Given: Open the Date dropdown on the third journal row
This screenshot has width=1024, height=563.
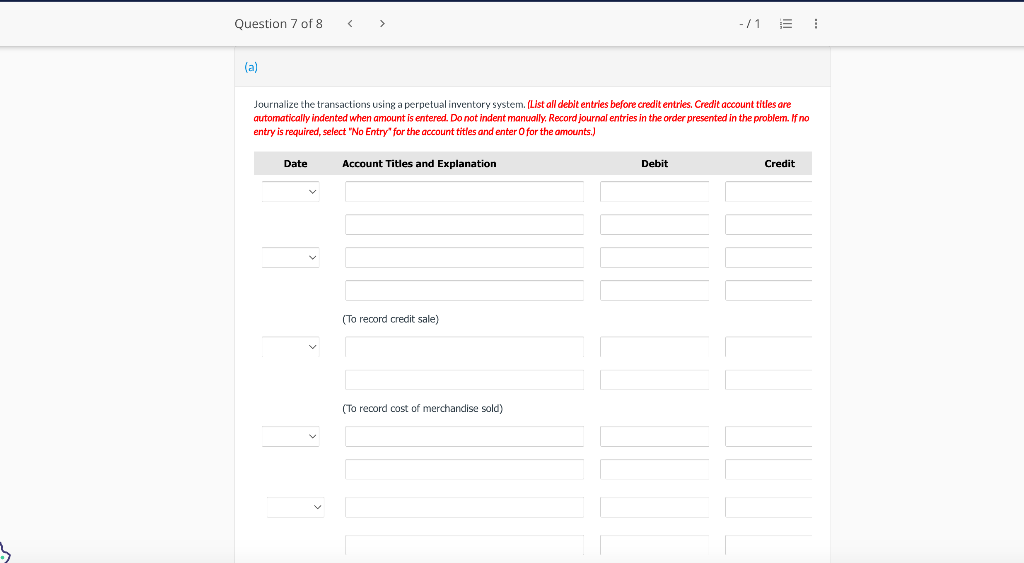Looking at the screenshot, I should pos(291,257).
